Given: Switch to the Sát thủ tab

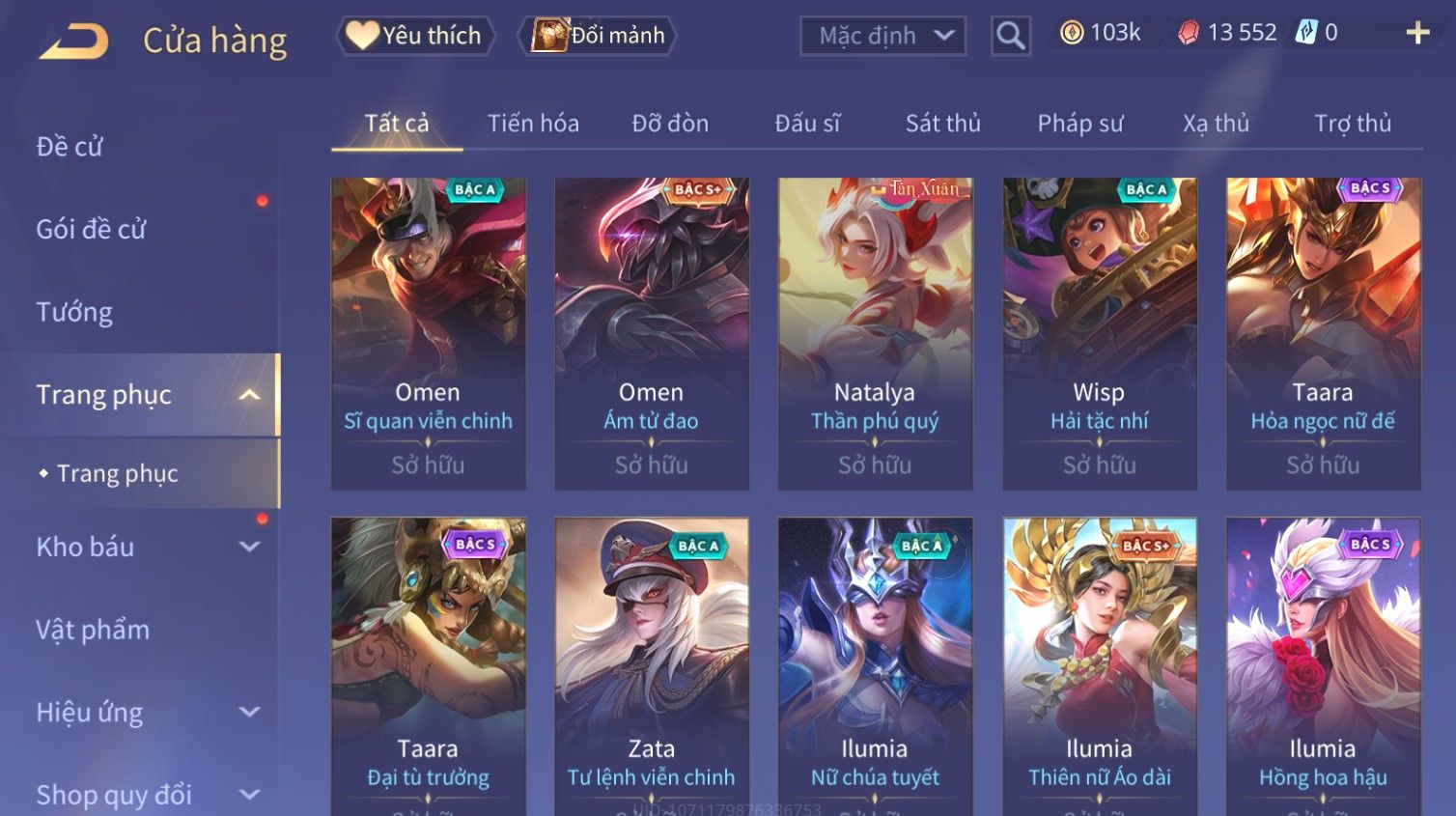Looking at the screenshot, I should (x=942, y=124).
